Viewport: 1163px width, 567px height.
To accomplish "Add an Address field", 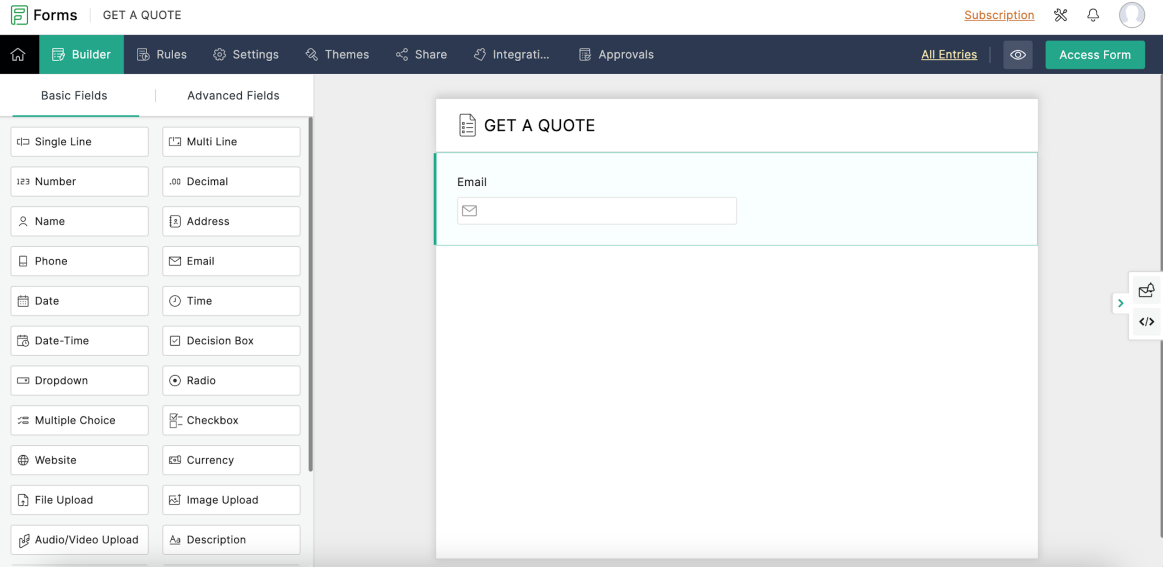I will pos(231,221).
